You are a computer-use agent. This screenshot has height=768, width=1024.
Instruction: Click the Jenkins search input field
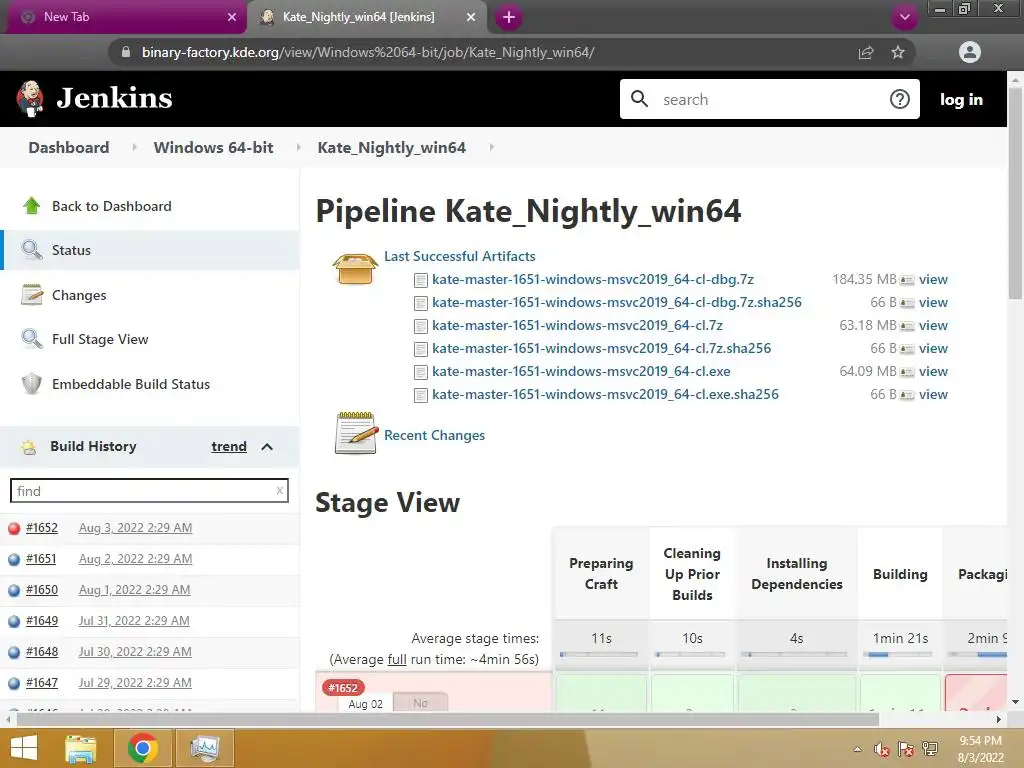tap(771, 99)
